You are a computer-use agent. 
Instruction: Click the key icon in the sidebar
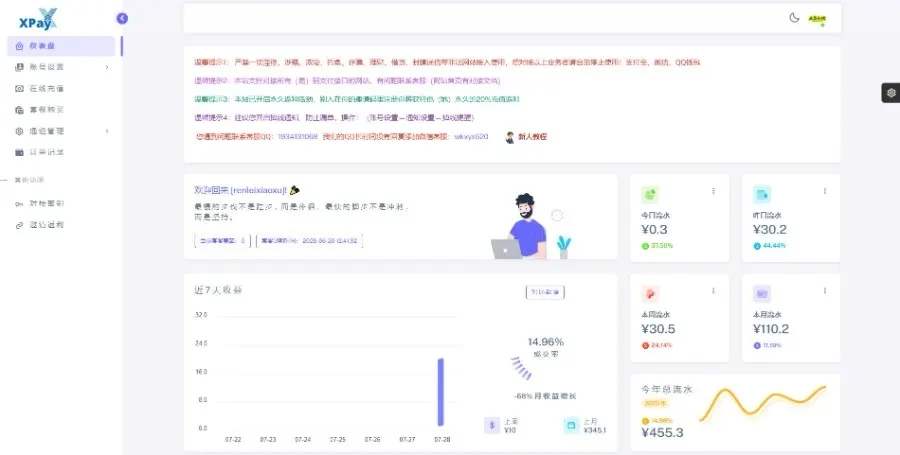(x=20, y=203)
